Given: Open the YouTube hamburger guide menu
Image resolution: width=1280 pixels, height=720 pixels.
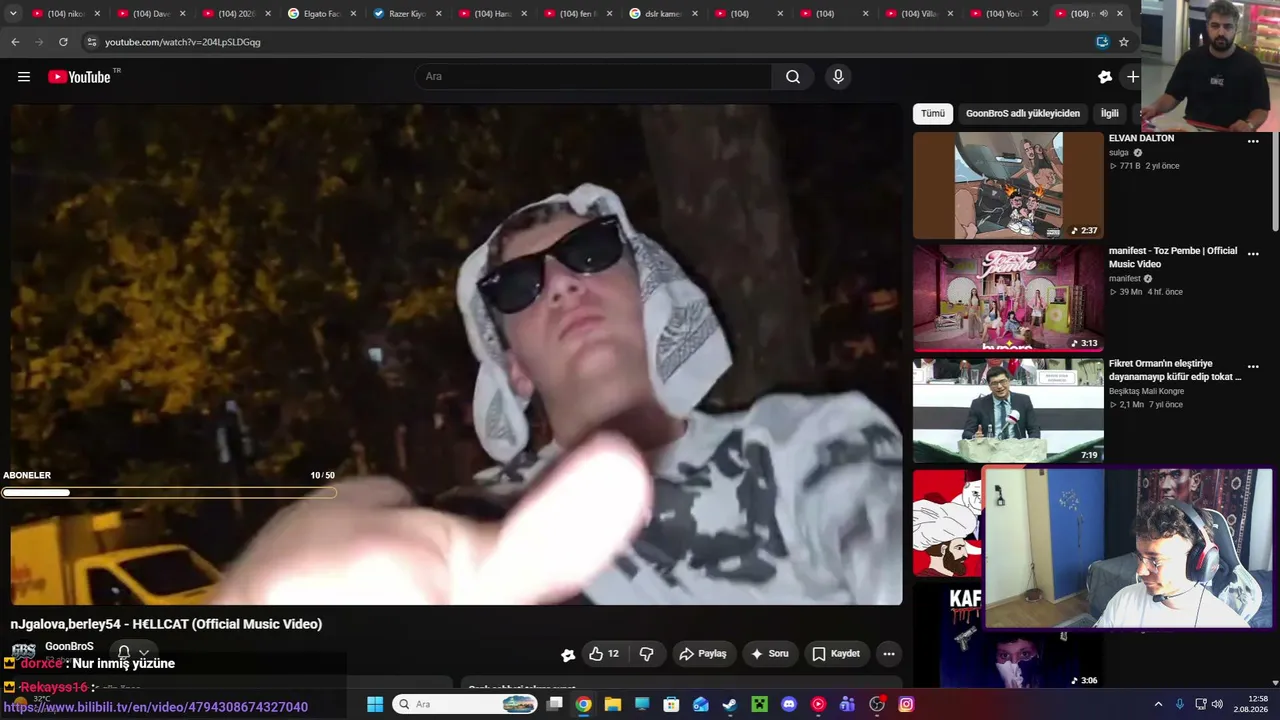Looking at the screenshot, I should point(24,77).
